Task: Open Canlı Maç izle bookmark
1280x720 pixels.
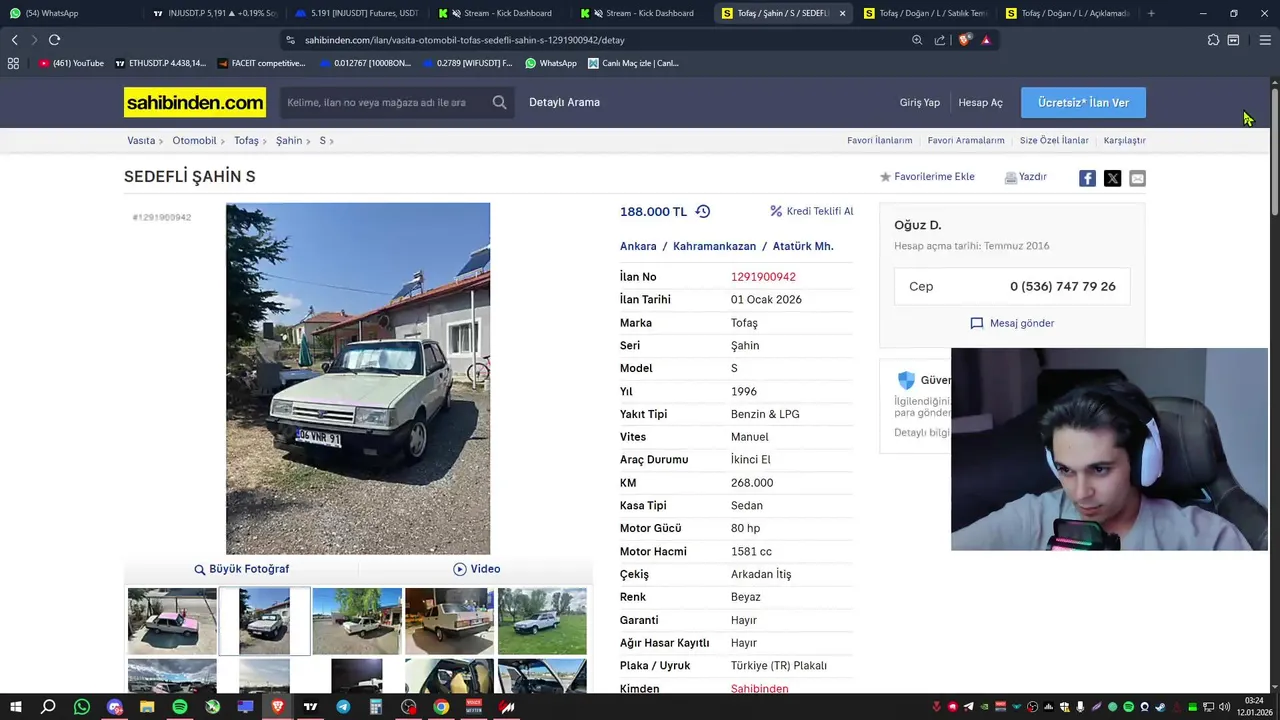Action: (x=633, y=63)
